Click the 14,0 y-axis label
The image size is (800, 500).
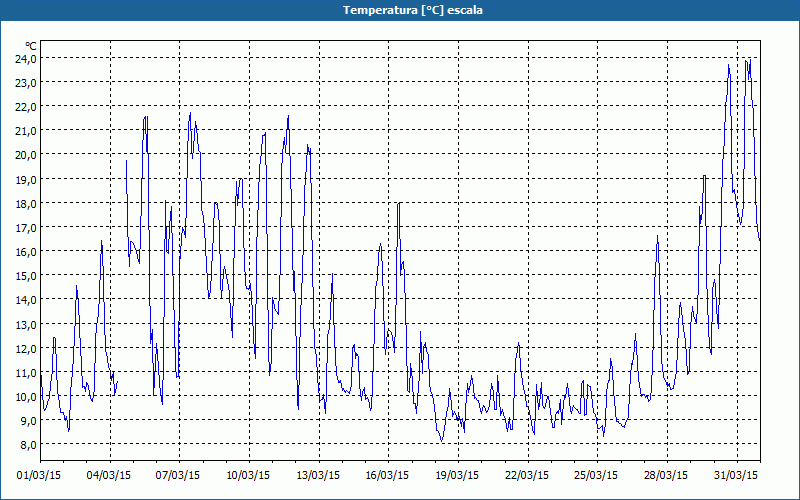click(25, 300)
